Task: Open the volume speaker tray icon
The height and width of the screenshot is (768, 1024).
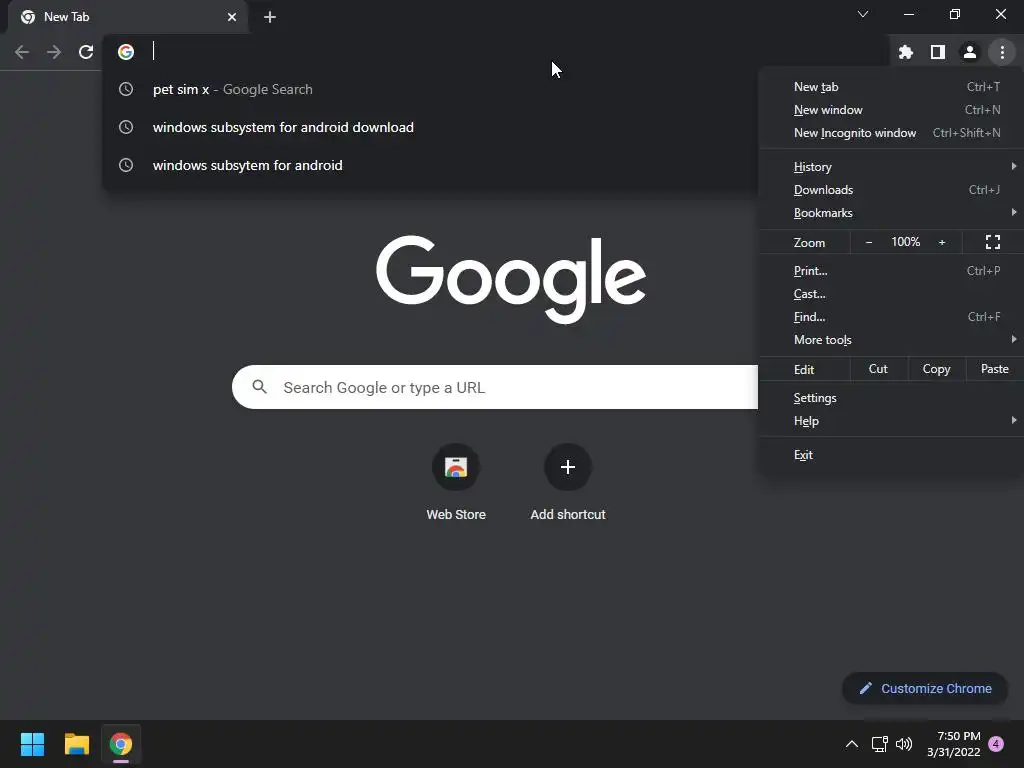Action: click(904, 744)
